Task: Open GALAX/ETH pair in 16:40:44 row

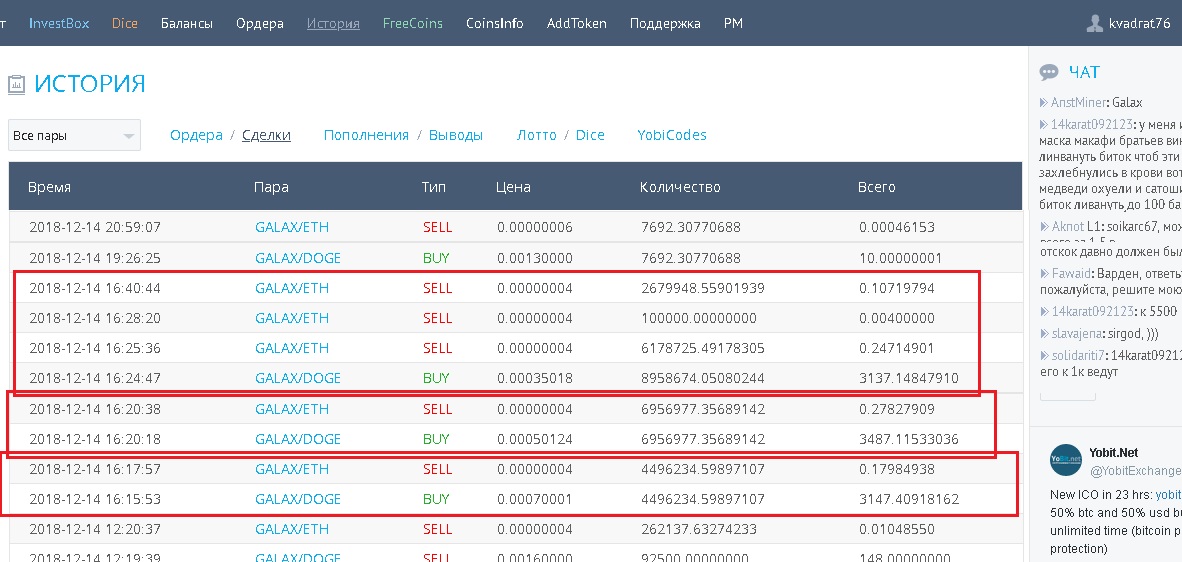Action: click(x=292, y=288)
